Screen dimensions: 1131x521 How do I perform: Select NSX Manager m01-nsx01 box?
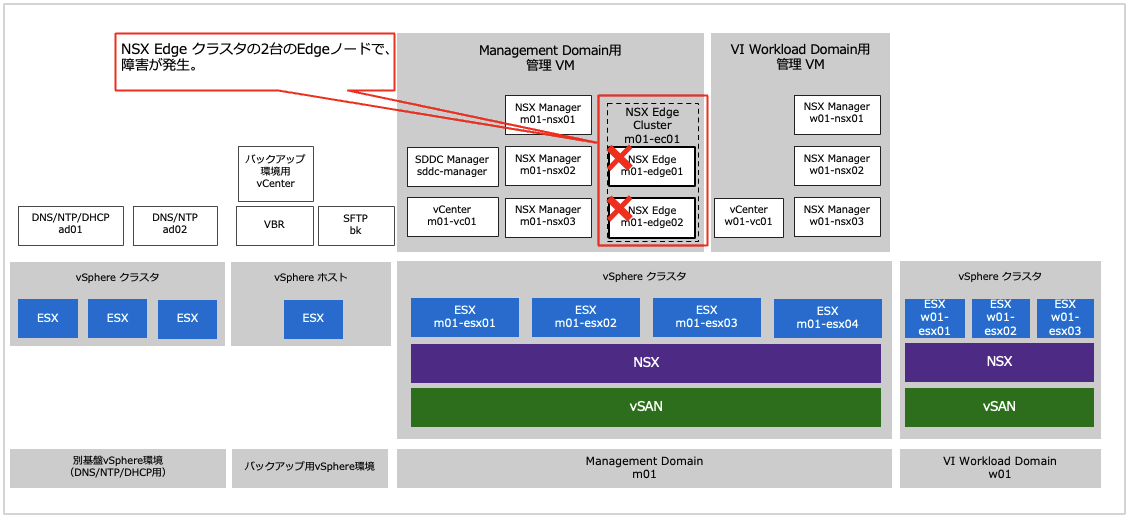click(548, 115)
